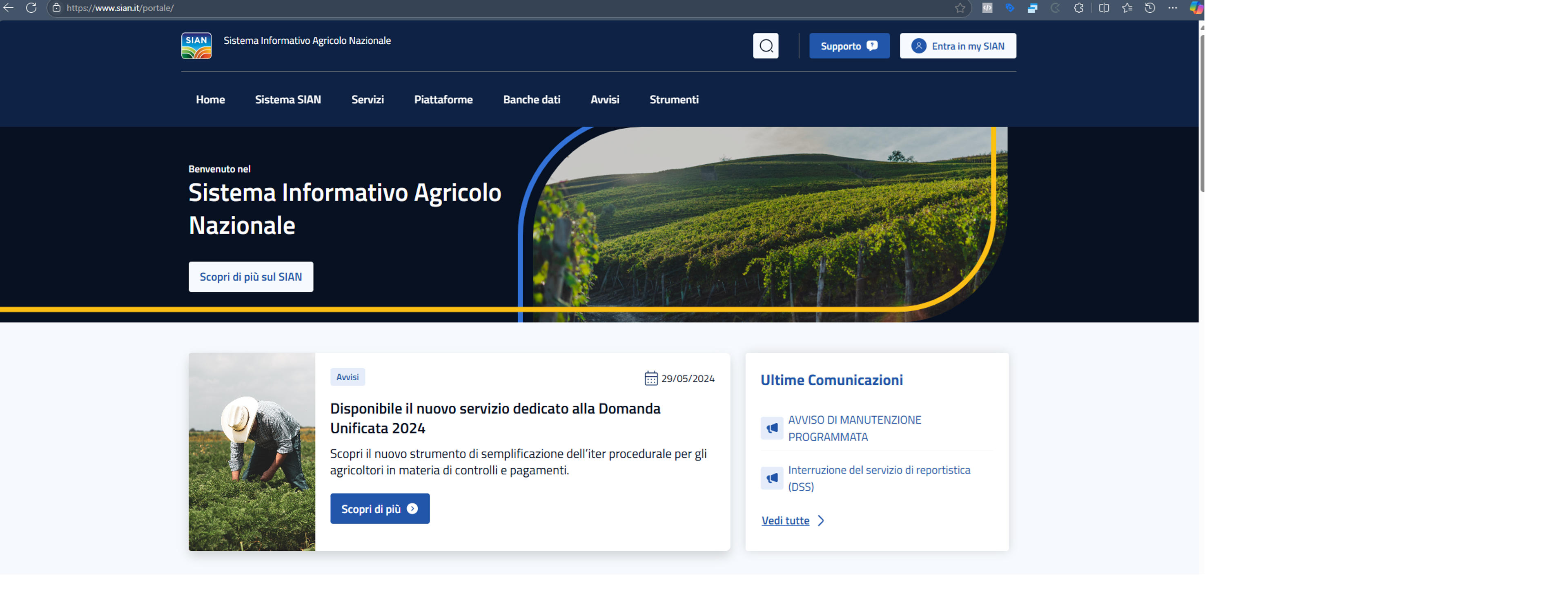Expand Vedi tutte communications arrow
This screenshot has width=1568, height=594.
coord(821,521)
